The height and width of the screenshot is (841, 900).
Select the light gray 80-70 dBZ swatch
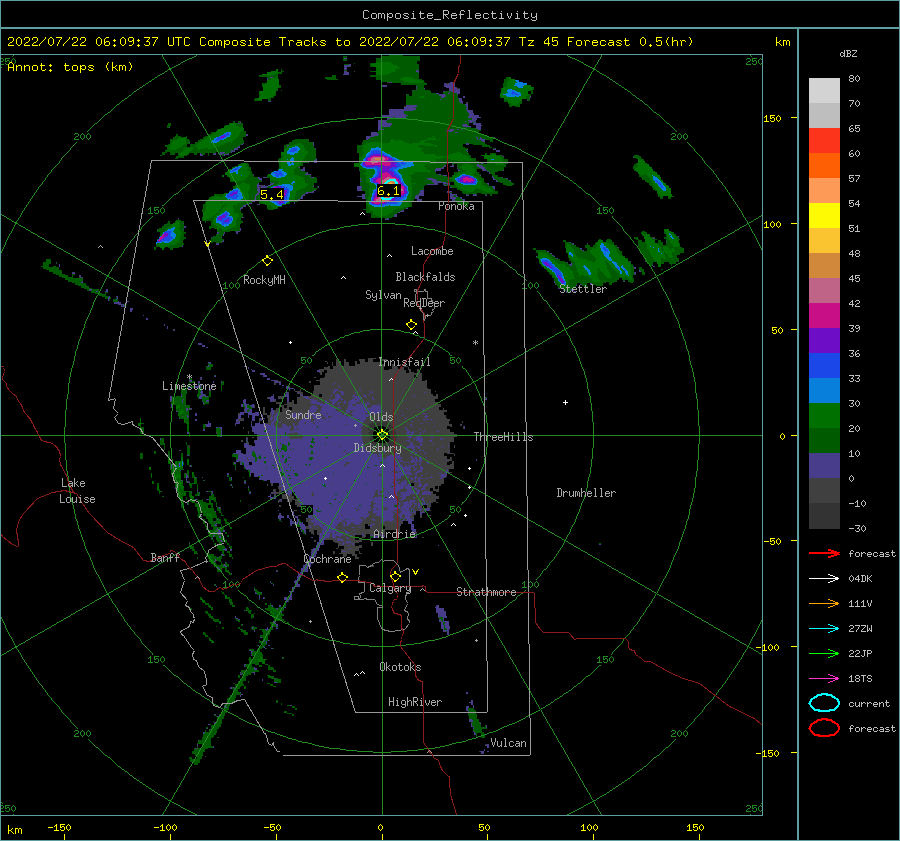click(x=824, y=90)
